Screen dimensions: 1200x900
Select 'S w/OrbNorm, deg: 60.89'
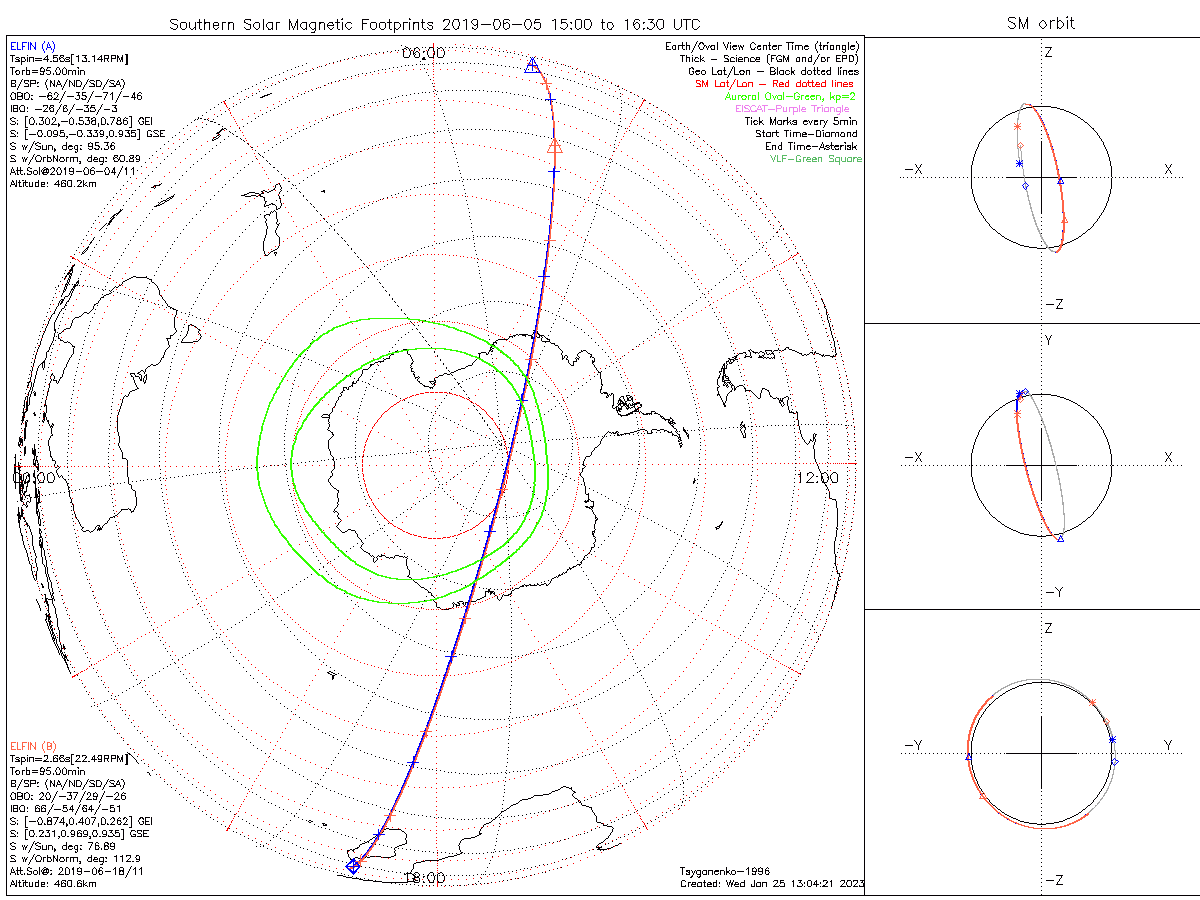75,159
